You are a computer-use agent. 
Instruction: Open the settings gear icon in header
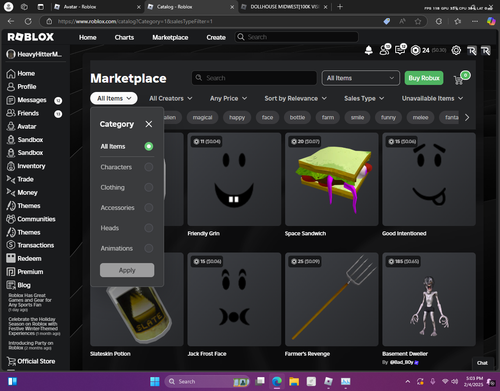[456, 50]
